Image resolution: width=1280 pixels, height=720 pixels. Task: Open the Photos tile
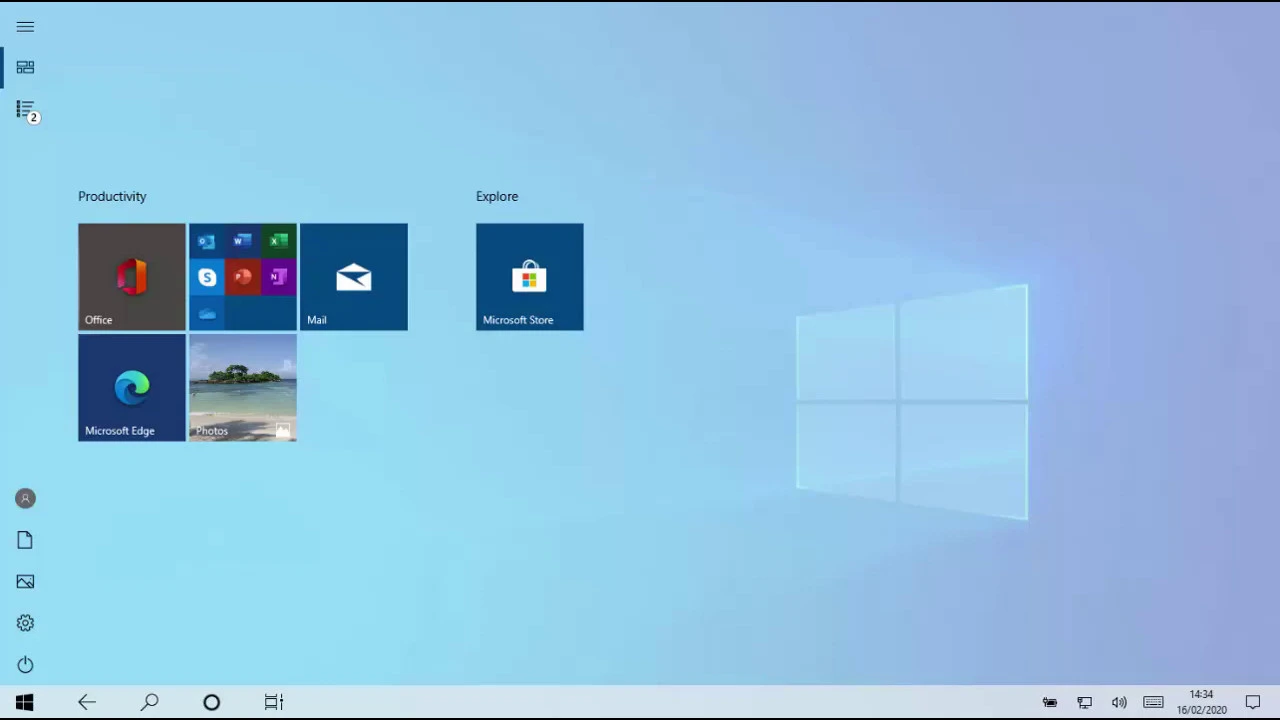point(243,388)
